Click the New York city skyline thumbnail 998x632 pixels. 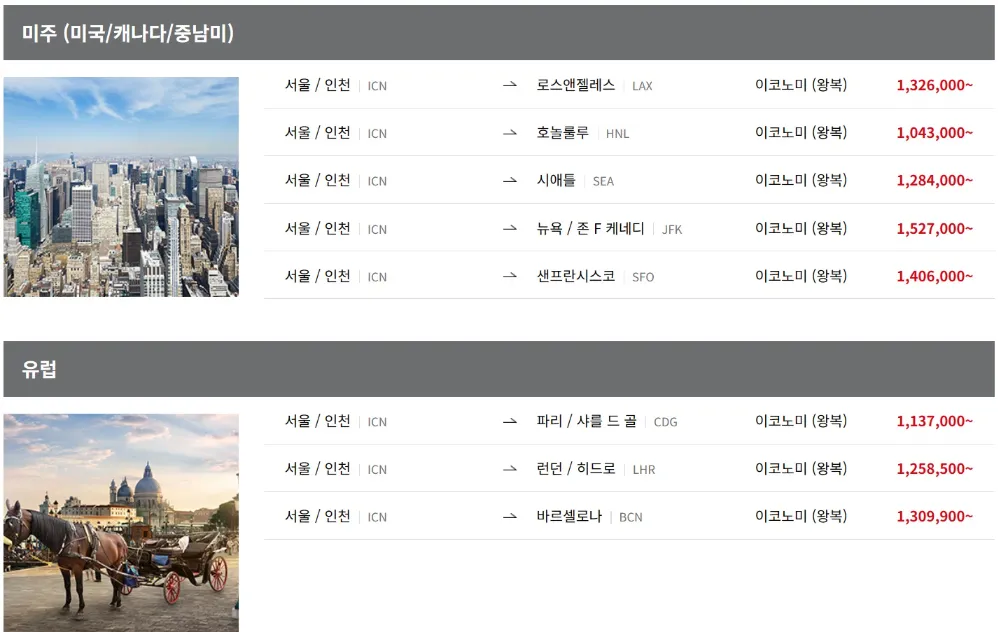tap(120, 186)
